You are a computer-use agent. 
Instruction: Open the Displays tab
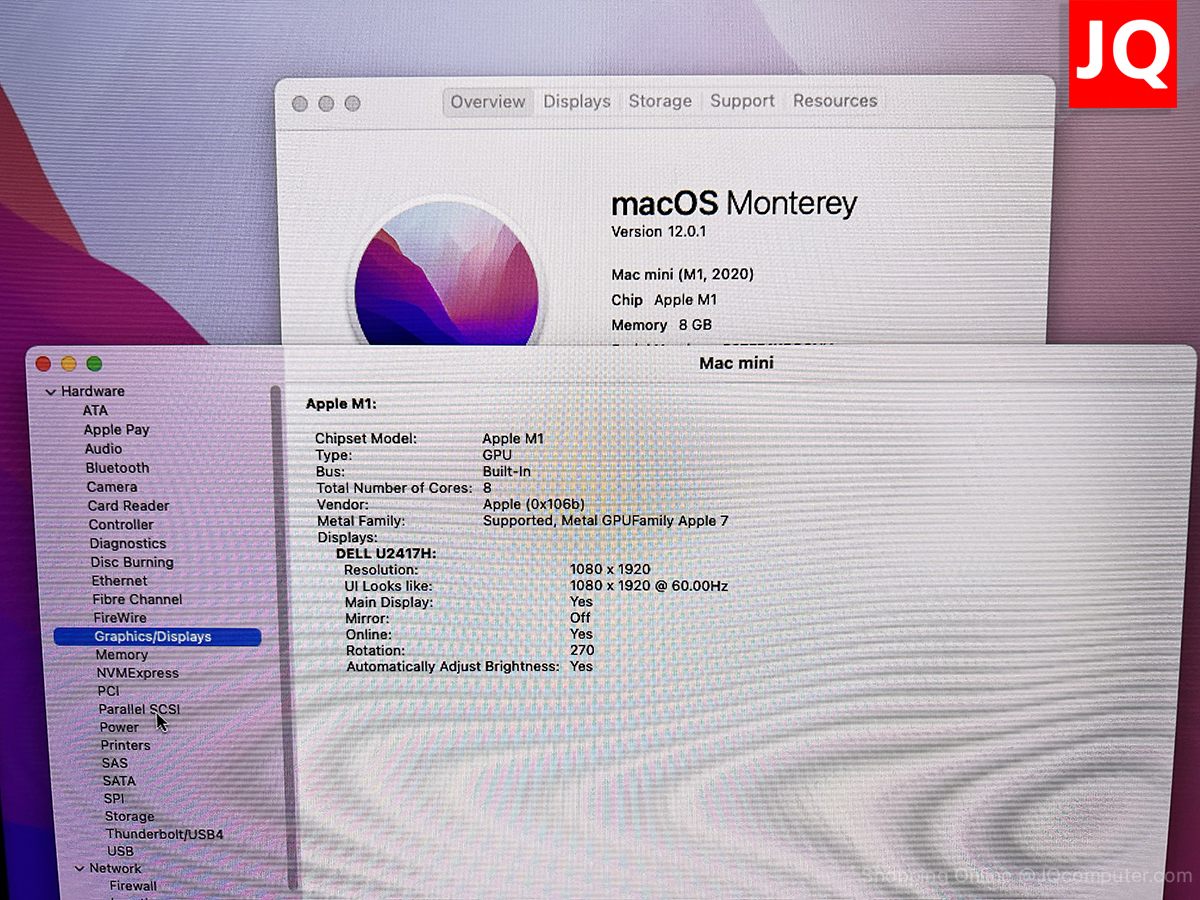(577, 102)
